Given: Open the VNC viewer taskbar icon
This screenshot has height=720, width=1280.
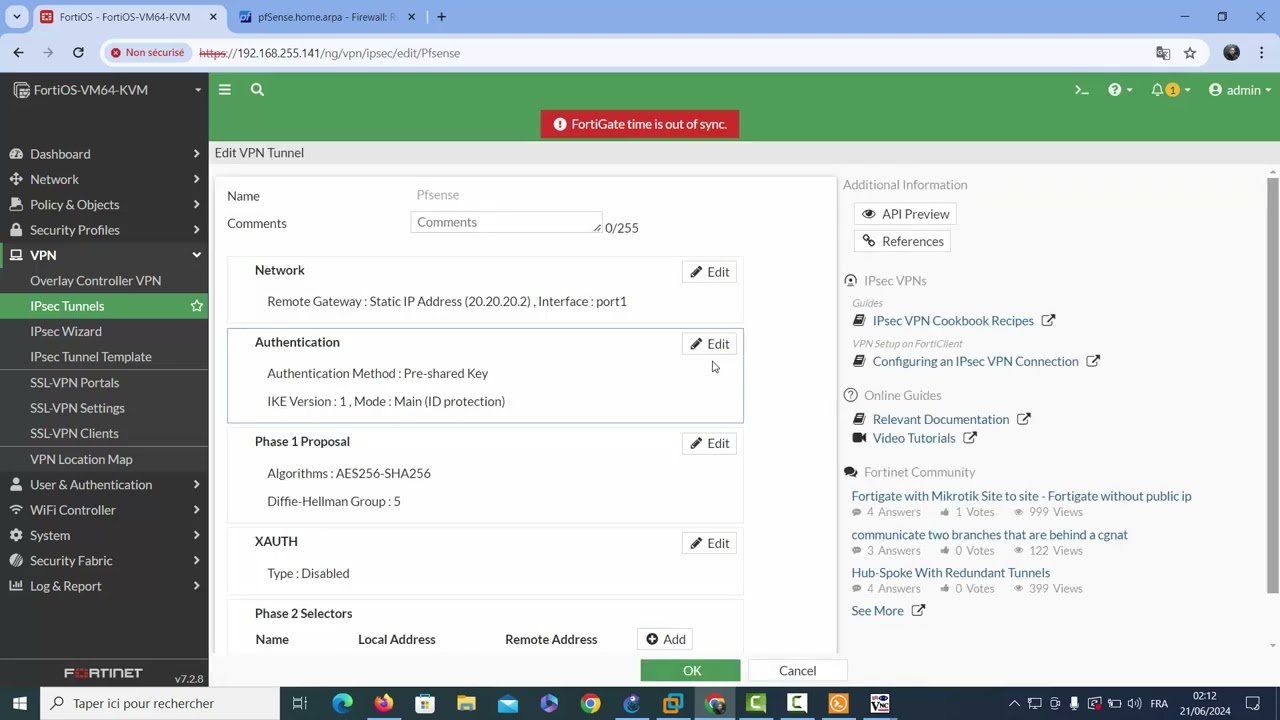Looking at the screenshot, I should [879, 704].
